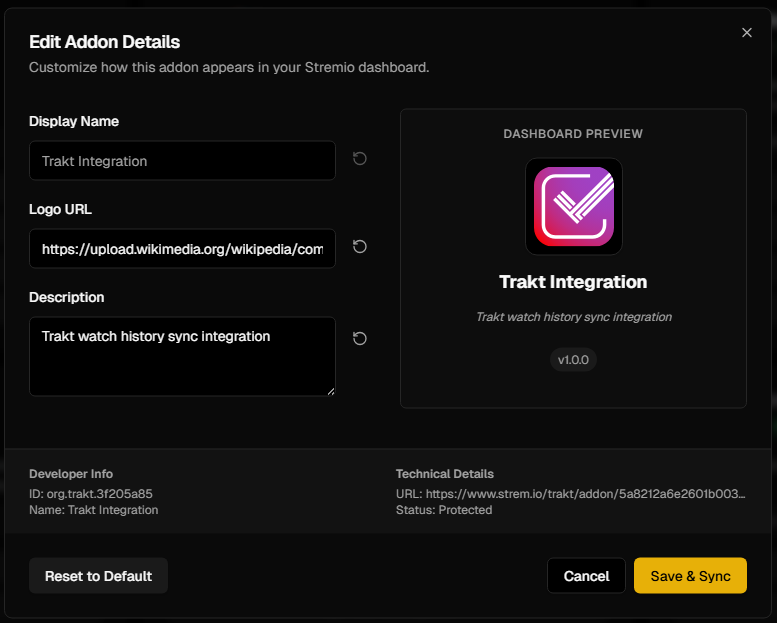Select the ID: org.trakt.3f205a85 text
The width and height of the screenshot is (777, 623).
(x=91, y=494)
